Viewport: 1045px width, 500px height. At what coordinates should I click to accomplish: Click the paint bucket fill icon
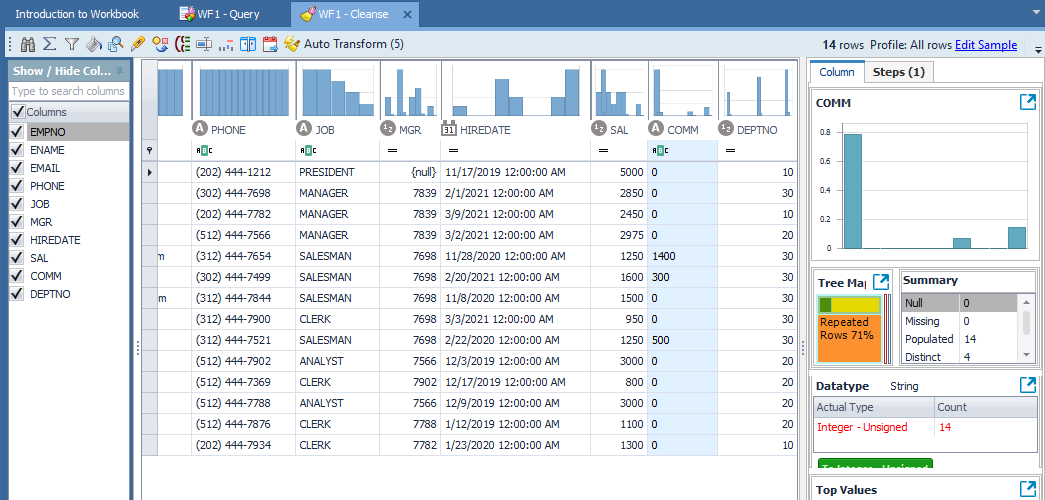[x=94, y=45]
